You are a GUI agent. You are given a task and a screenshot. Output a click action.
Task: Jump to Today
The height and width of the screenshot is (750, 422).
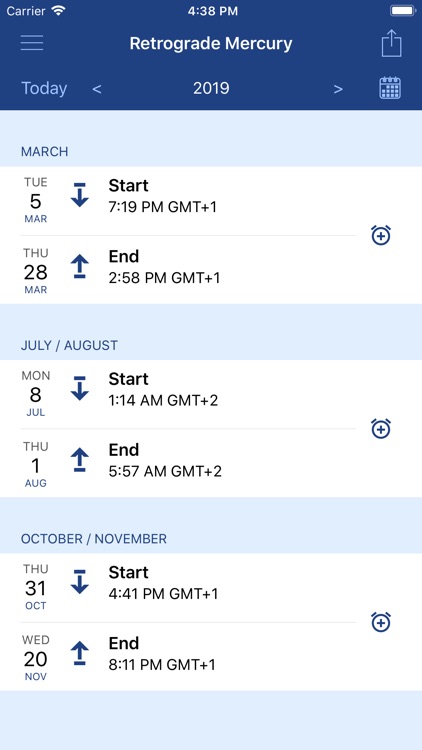[44, 88]
